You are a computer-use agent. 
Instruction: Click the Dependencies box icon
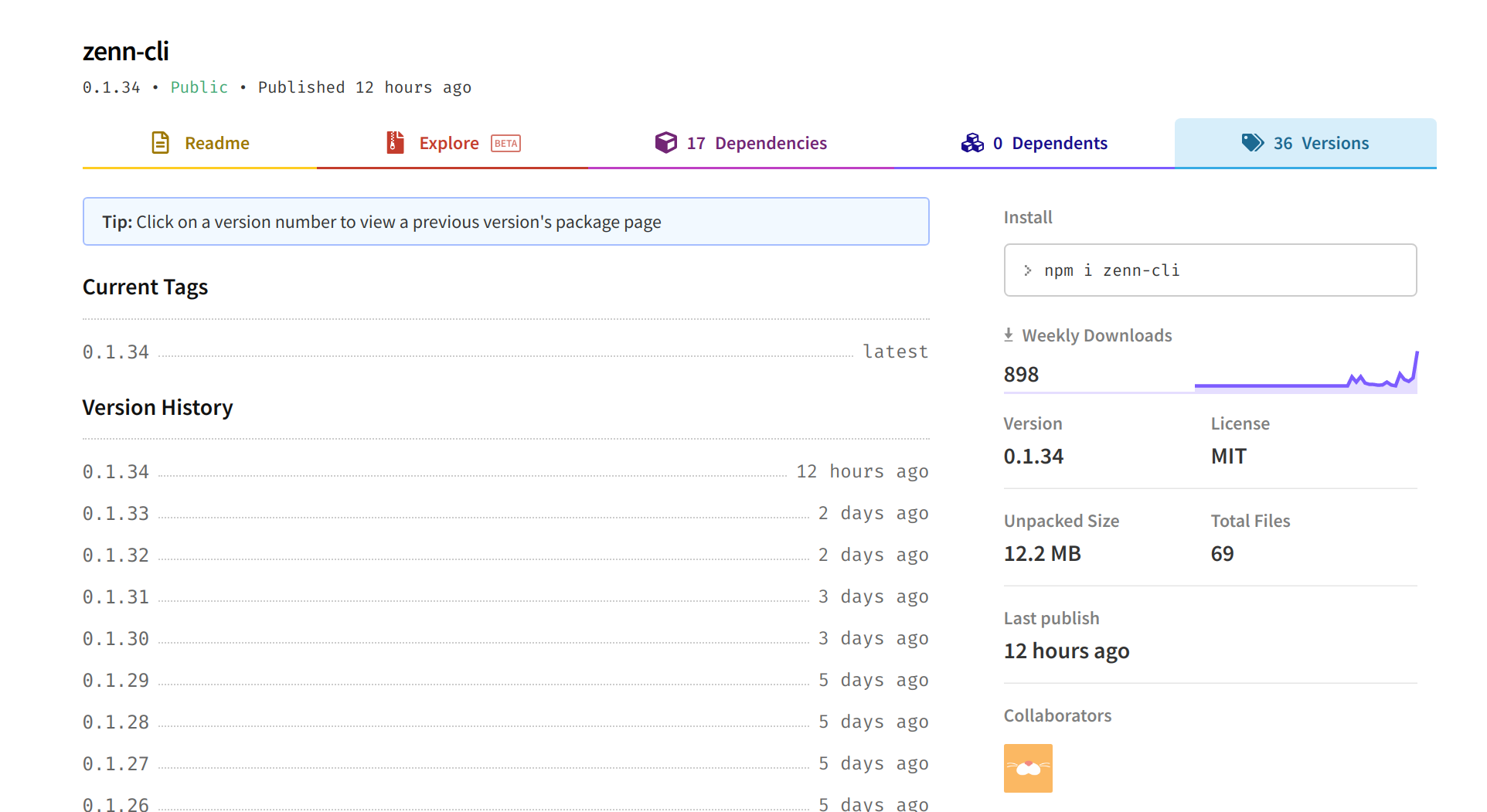(x=665, y=143)
